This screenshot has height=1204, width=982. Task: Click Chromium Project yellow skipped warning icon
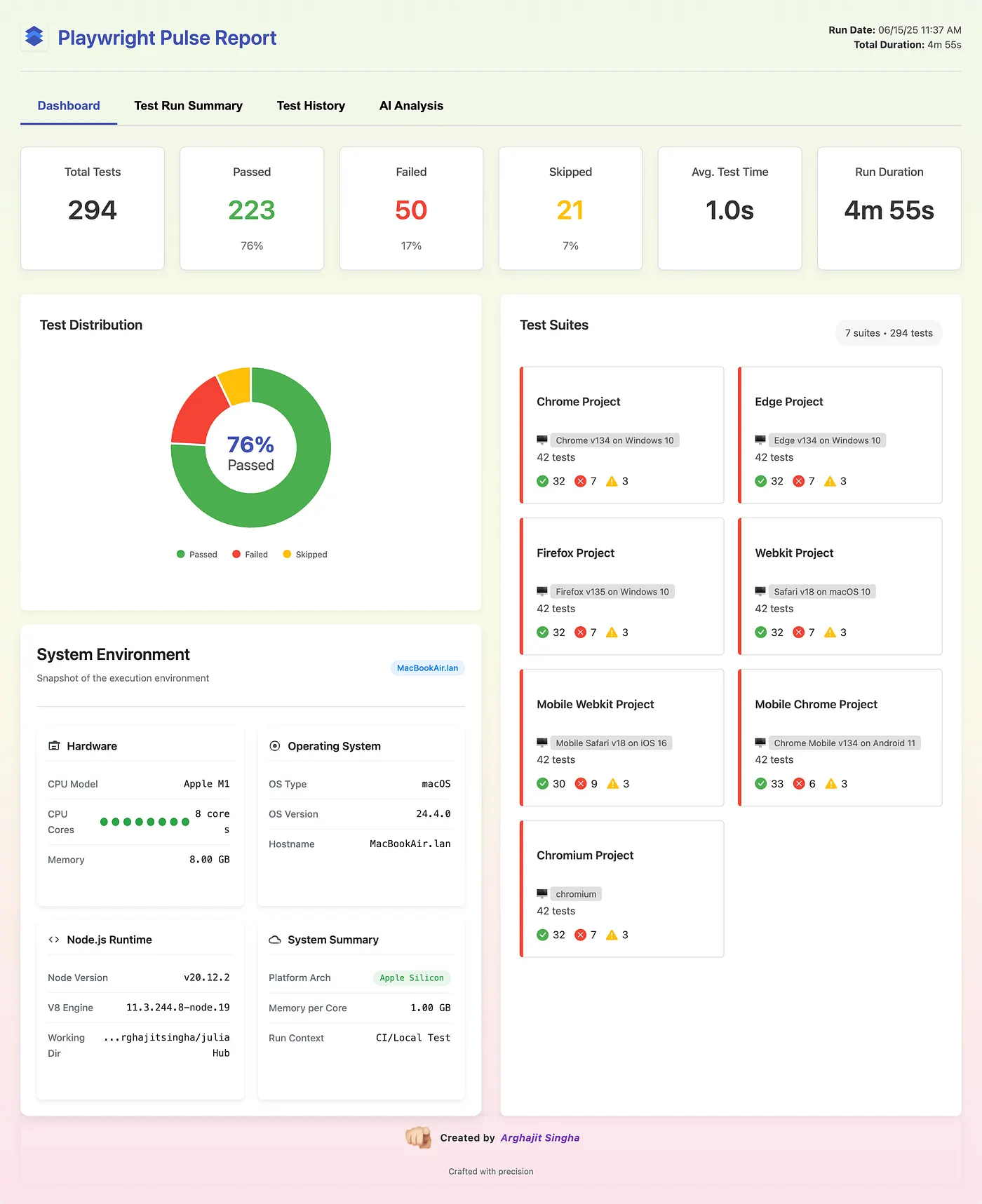[612, 935]
